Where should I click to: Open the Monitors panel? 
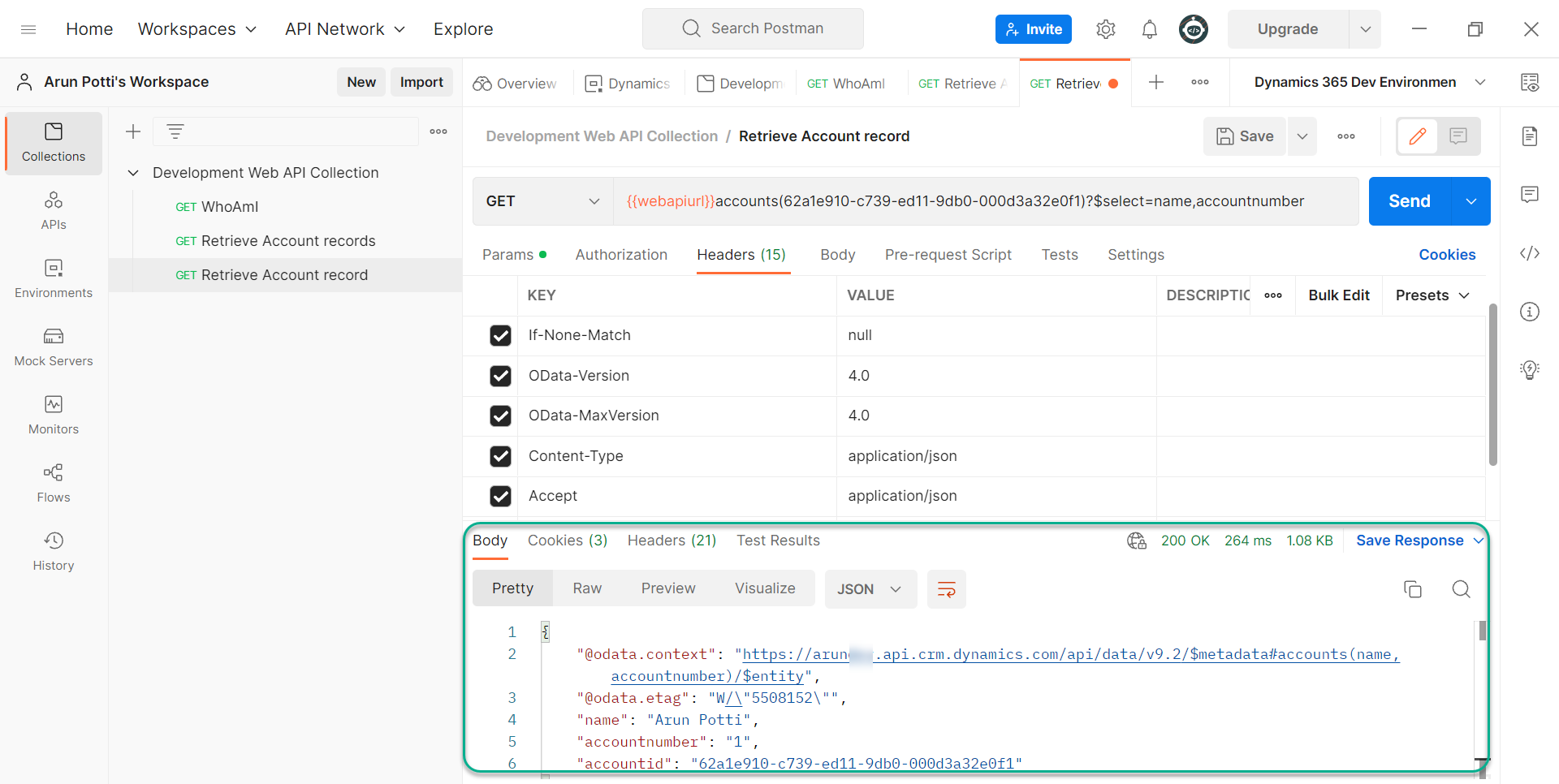pyautogui.click(x=53, y=415)
